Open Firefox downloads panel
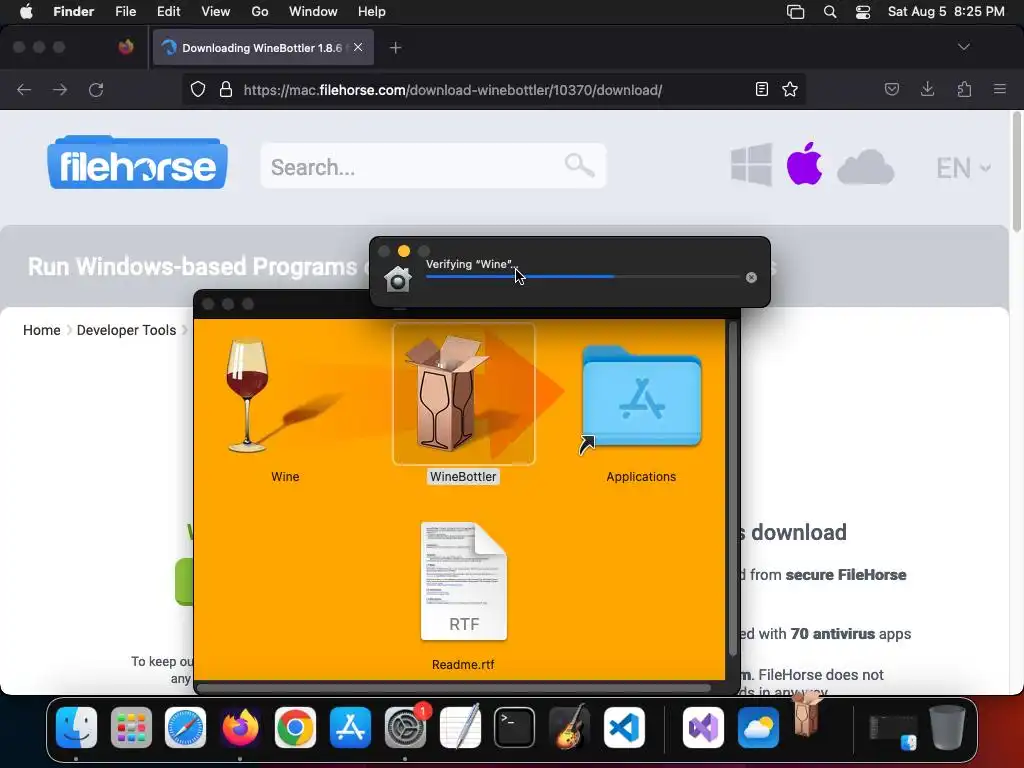 click(x=927, y=89)
